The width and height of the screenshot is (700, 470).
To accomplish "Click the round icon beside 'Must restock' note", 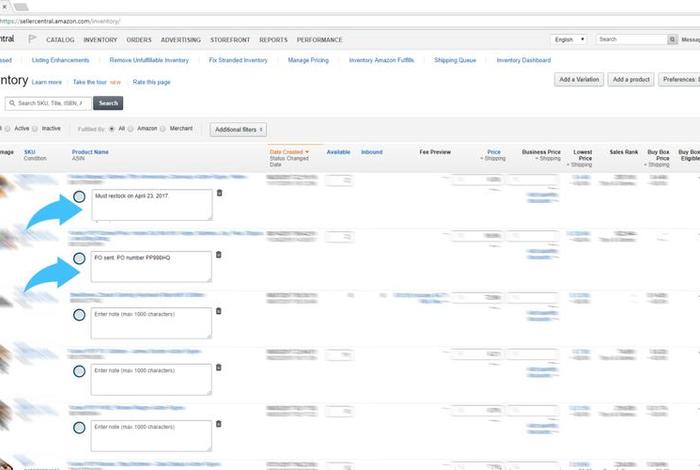I will 79,196.
